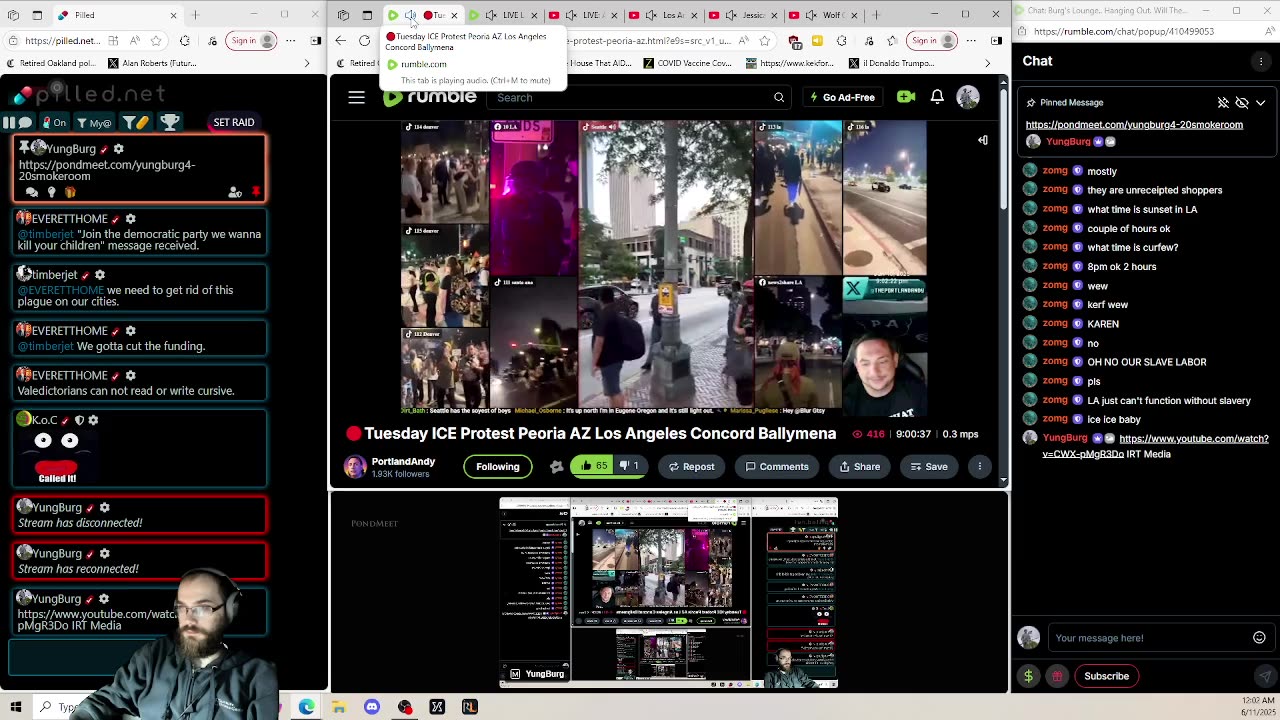
Task: Open gear on timberjet's message
Action: pos(100,275)
